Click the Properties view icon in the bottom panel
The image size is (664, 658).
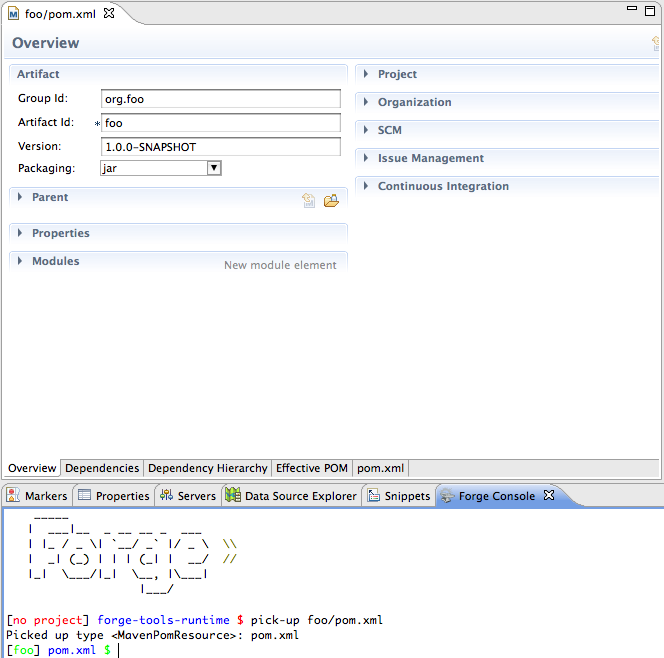click(84, 495)
